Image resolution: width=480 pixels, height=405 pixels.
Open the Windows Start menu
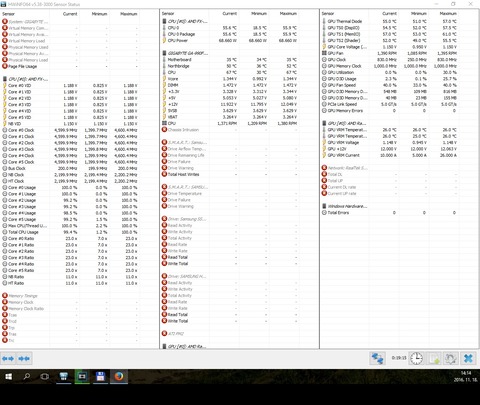pyautogui.click(x=9, y=377)
